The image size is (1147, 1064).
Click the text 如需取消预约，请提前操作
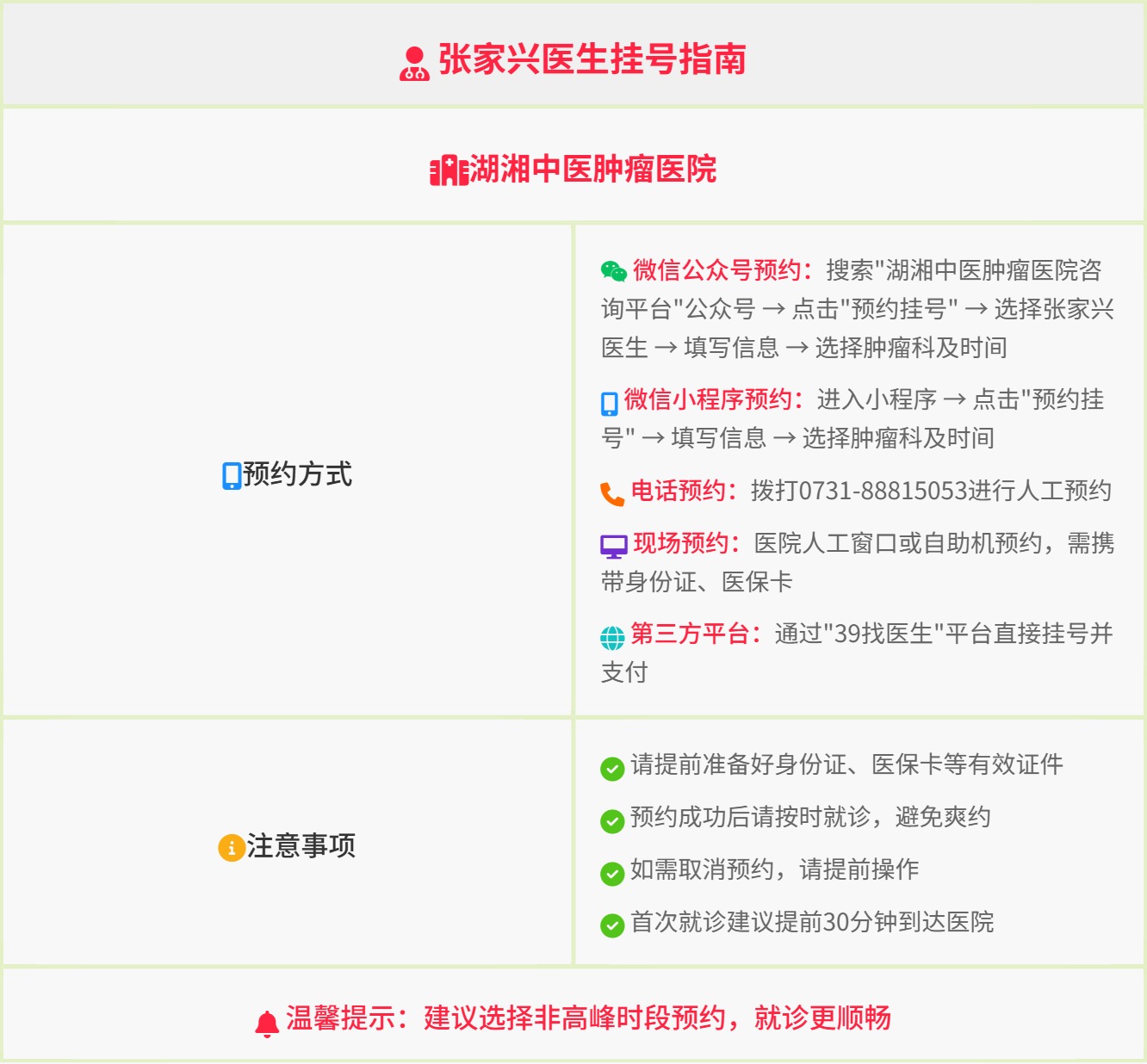point(774,869)
